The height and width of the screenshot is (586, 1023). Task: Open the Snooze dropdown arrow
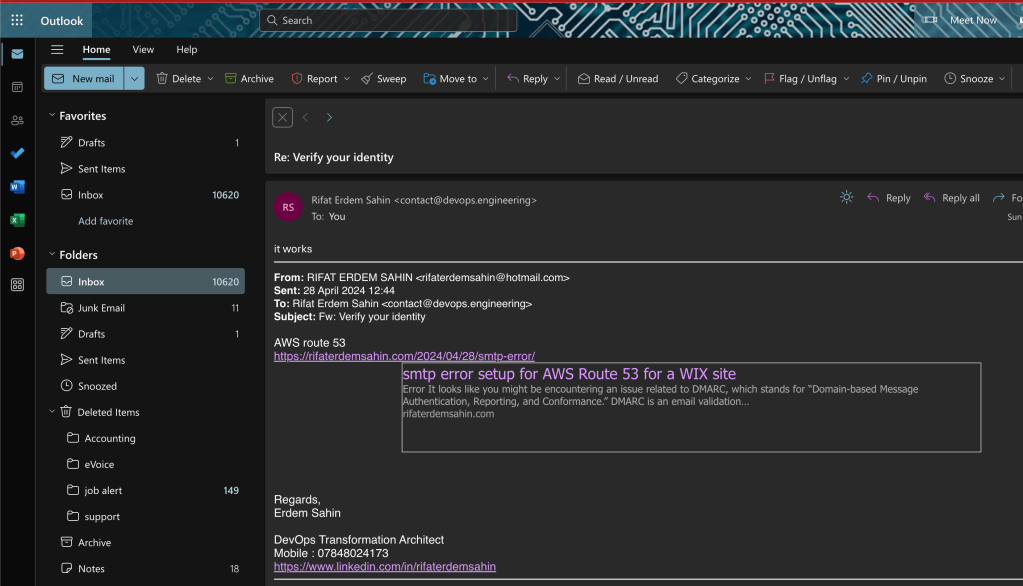pos(1002,78)
